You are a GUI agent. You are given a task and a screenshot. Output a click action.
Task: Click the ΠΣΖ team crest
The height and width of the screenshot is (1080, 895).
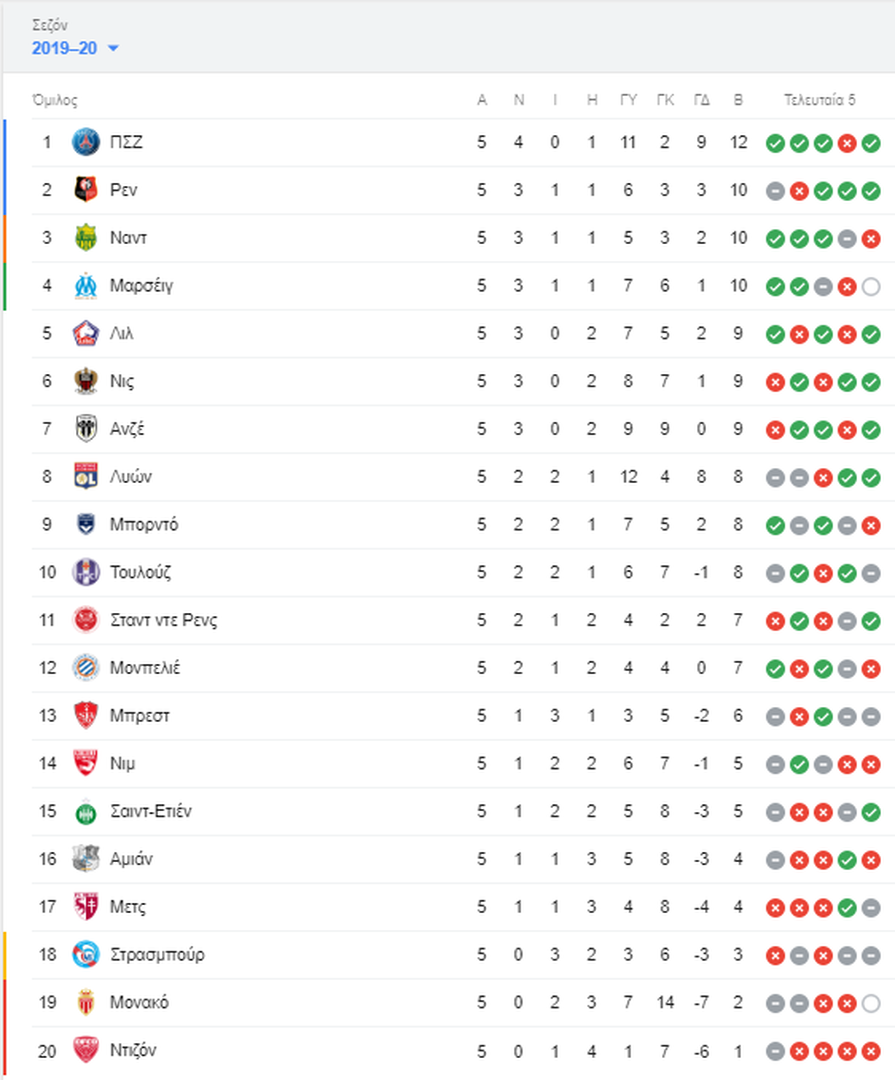click(x=85, y=143)
